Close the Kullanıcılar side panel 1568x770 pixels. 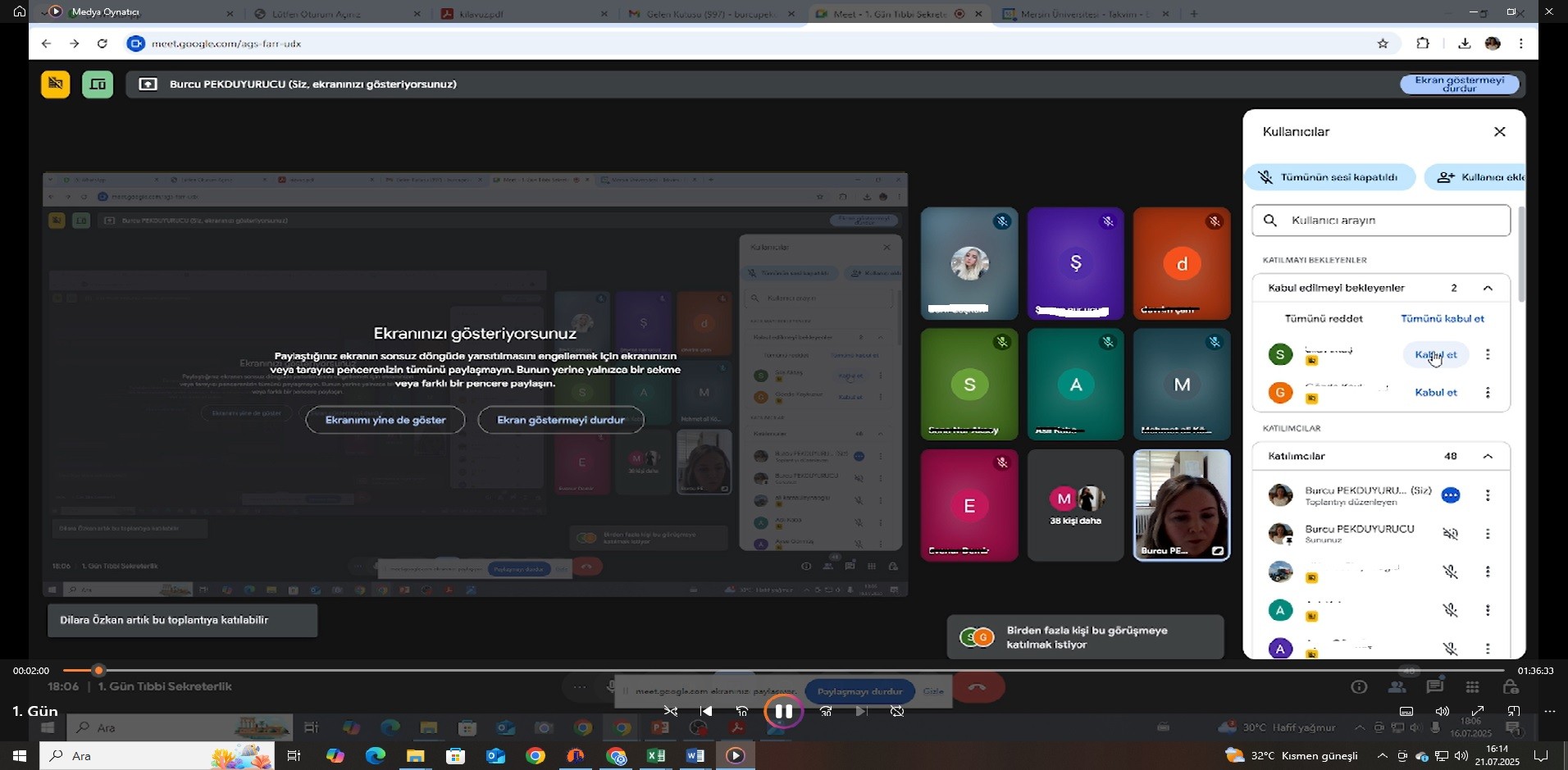click(x=1499, y=131)
